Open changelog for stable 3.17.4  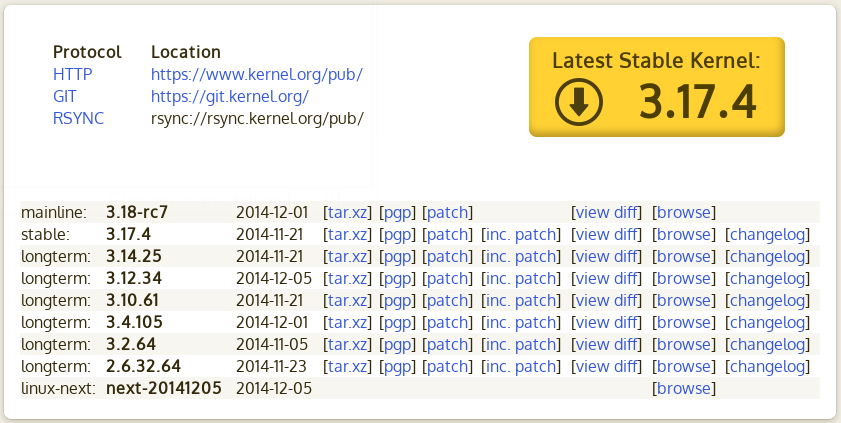767,234
